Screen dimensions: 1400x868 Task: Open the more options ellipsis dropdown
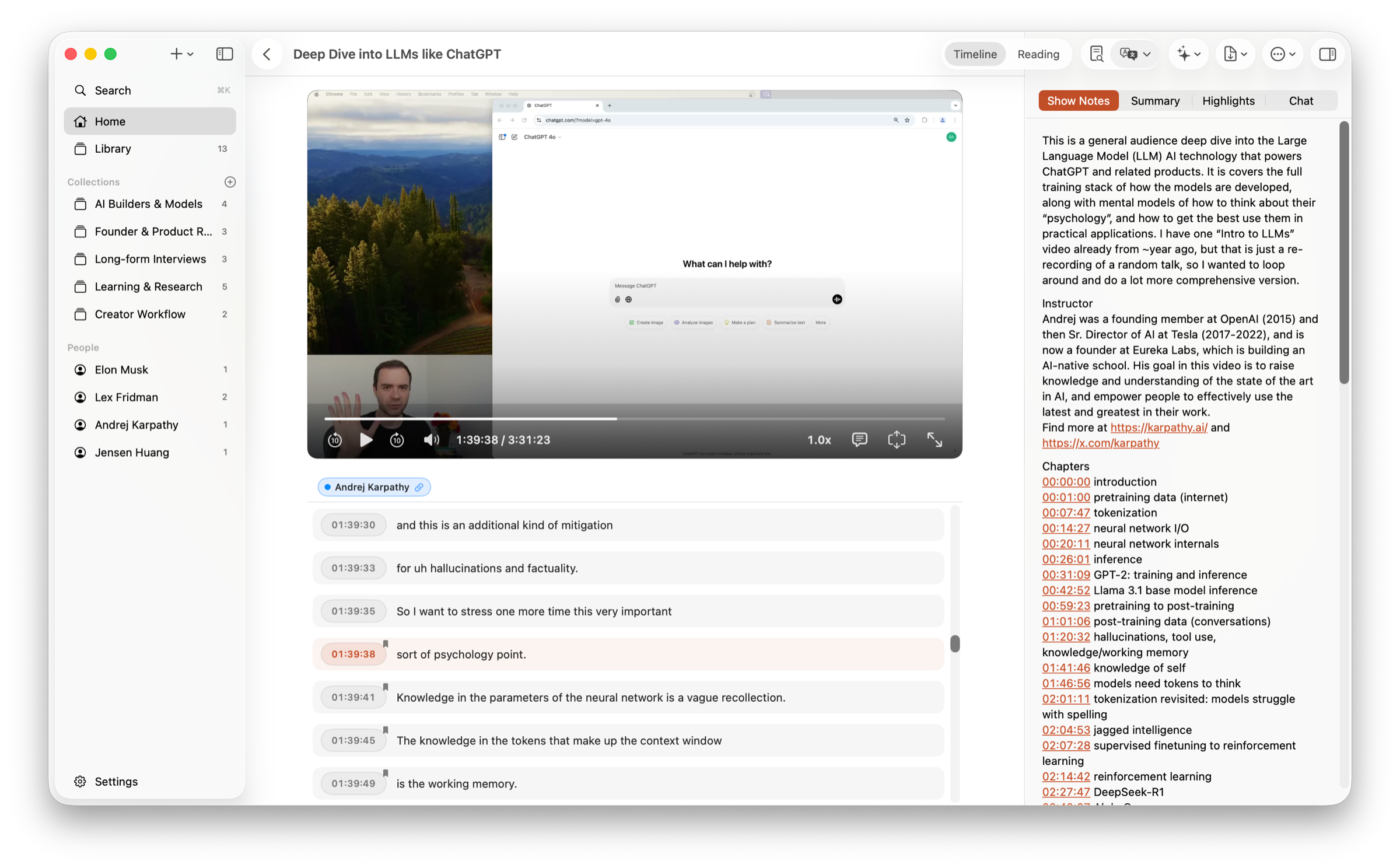[x=1282, y=54]
